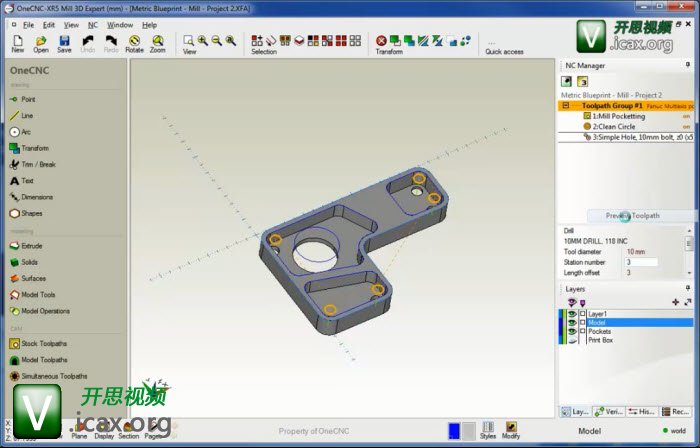
Task: Click the New file icon
Action: (17, 44)
